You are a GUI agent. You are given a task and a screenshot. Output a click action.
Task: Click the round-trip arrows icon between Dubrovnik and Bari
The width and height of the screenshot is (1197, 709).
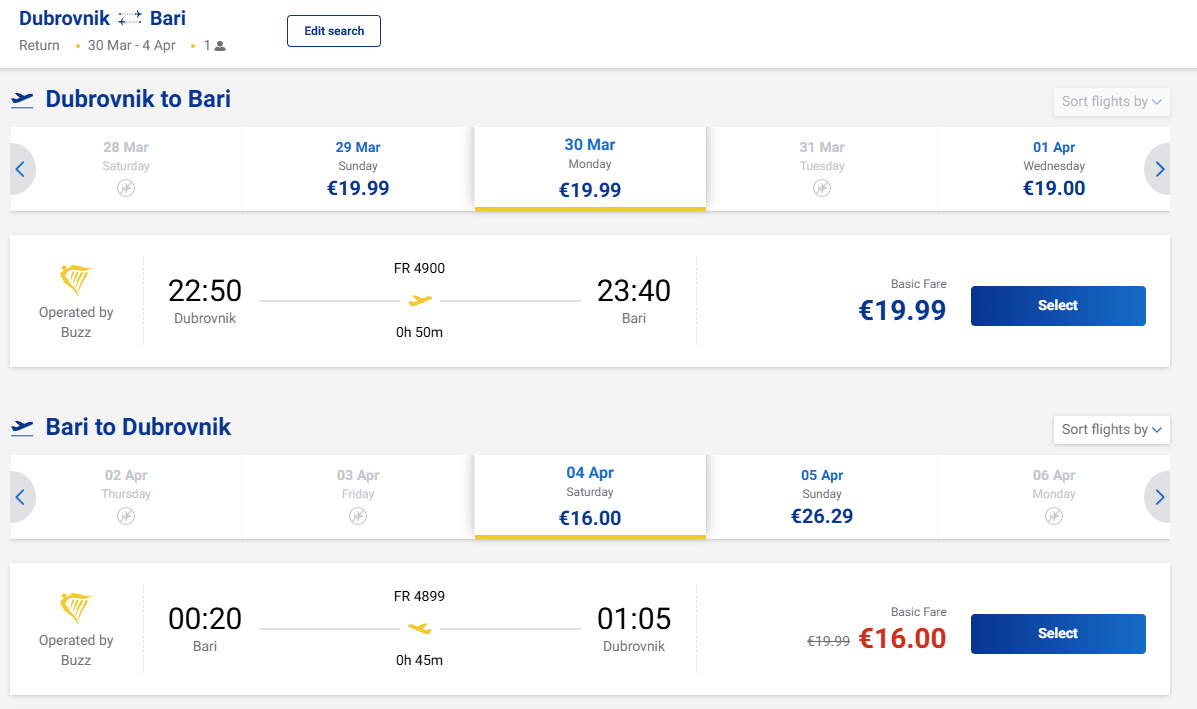click(x=130, y=19)
